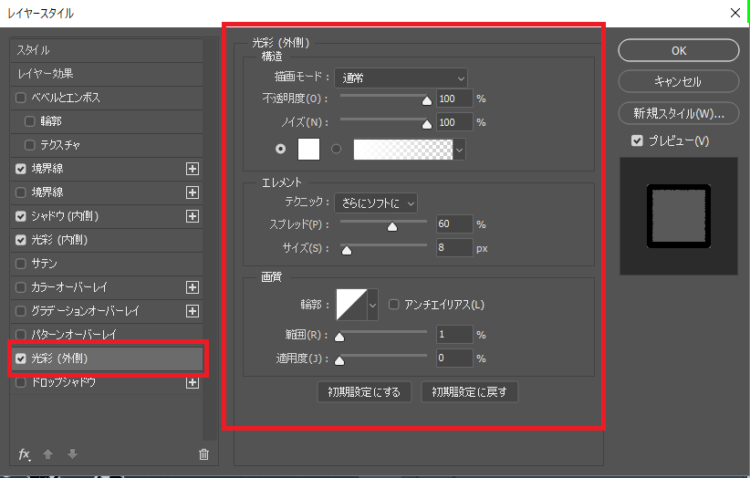Enable アンチエイリアス checkbox

click(x=394, y=304)
